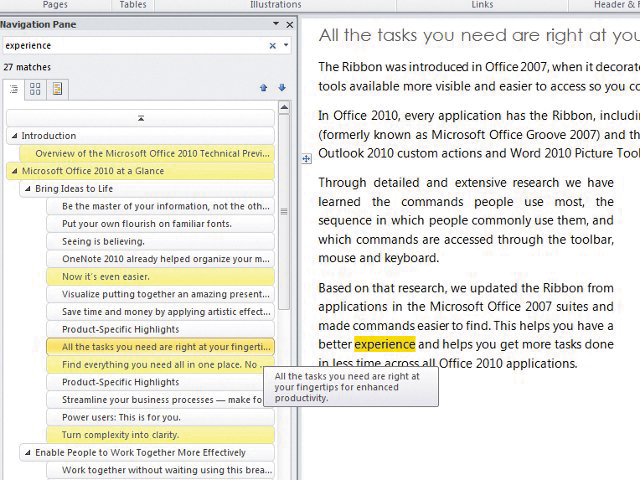Image resolution: width=640 pixels, height=480 pixels.
Task: Select Save time and money heading
Action: (x=160, y=311)
